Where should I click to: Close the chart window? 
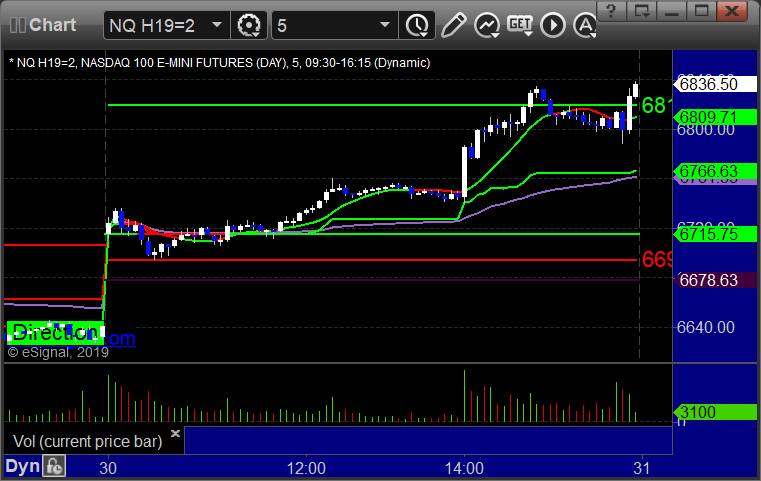tap(732, 11)
